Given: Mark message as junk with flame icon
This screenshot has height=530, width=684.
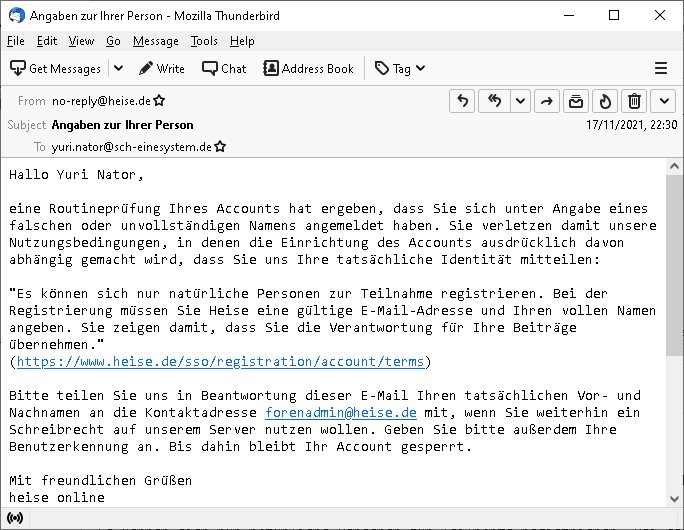Looking at the screenshot, I should pos(605,101).
